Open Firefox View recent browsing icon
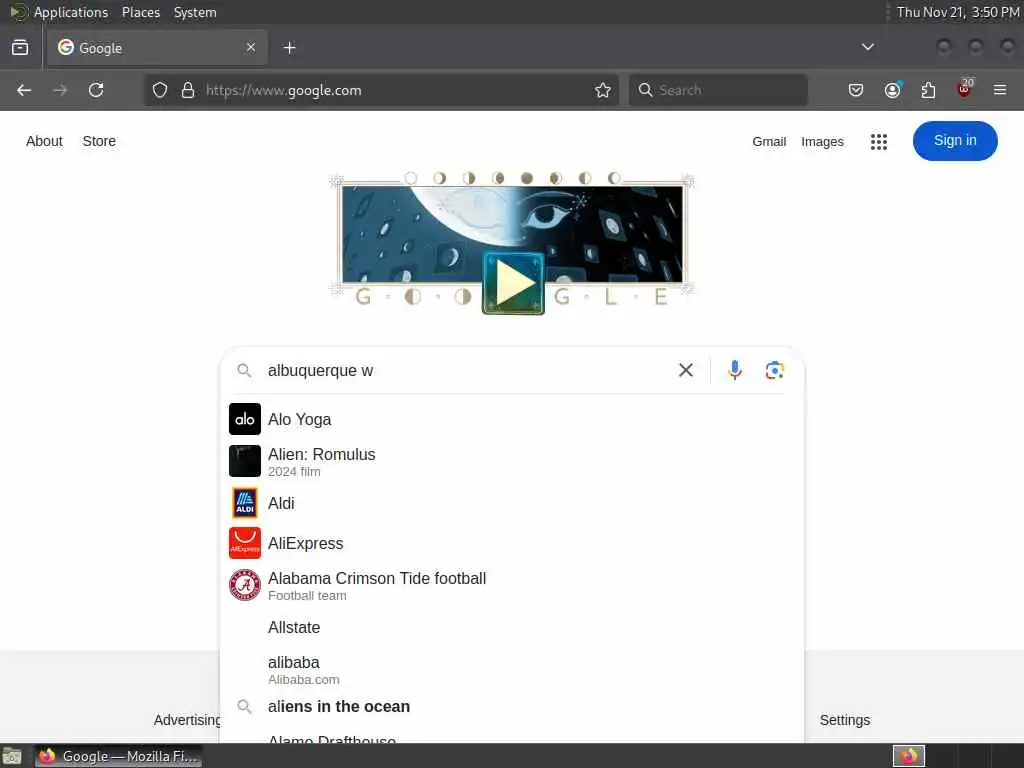Screen dimensions: 1024x768 coord(20,48)
